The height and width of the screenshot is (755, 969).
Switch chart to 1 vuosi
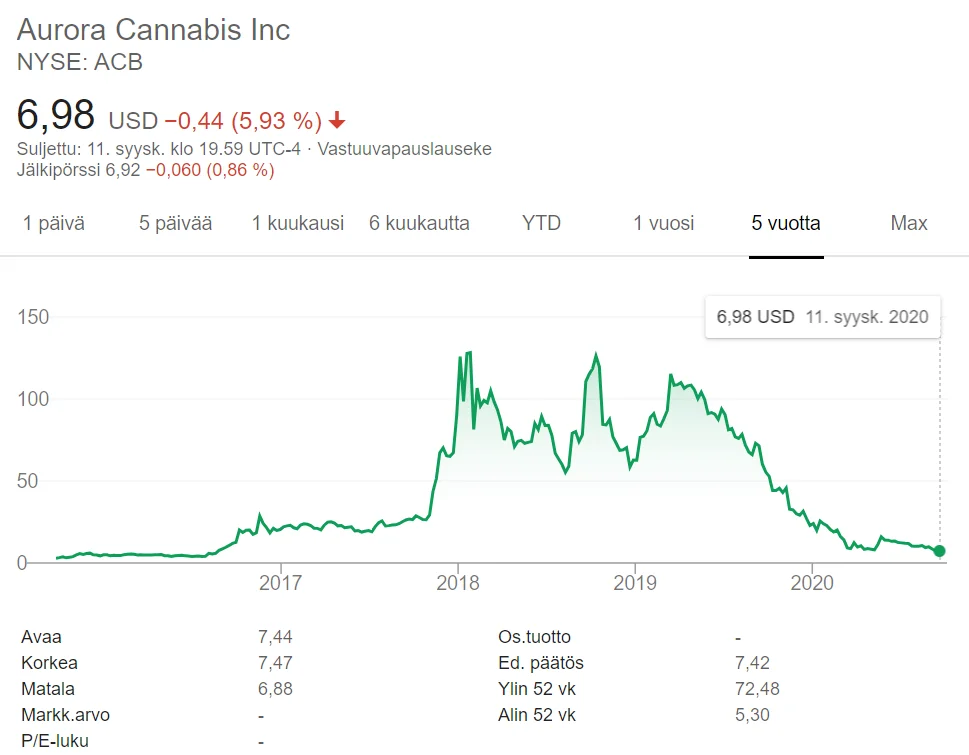click(663, 223)
